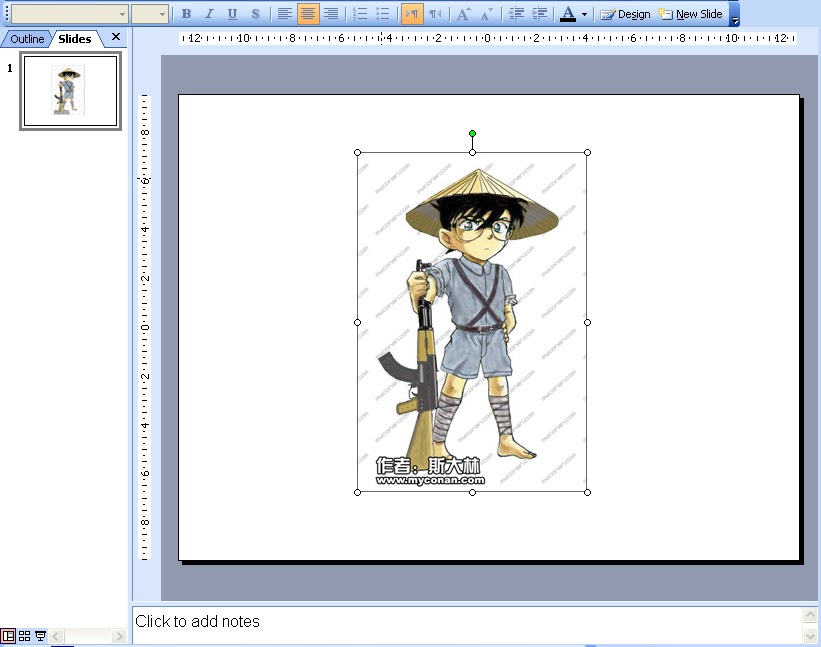The image size is (821, 647).
Task: Click the toolbar move handle
Action: pyautogui.click(x=7, y=14)
